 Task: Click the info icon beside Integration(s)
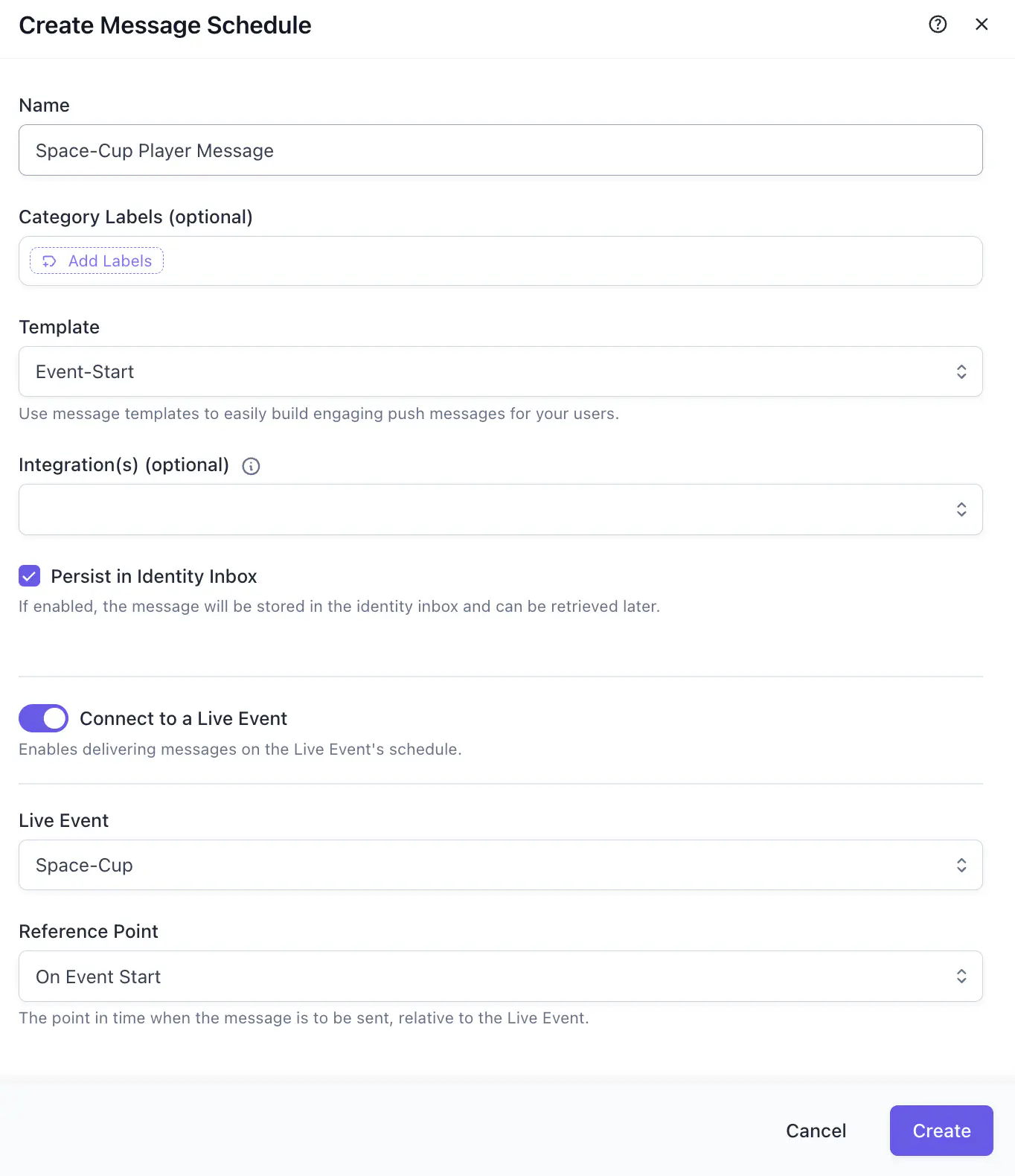click(250, 466)
